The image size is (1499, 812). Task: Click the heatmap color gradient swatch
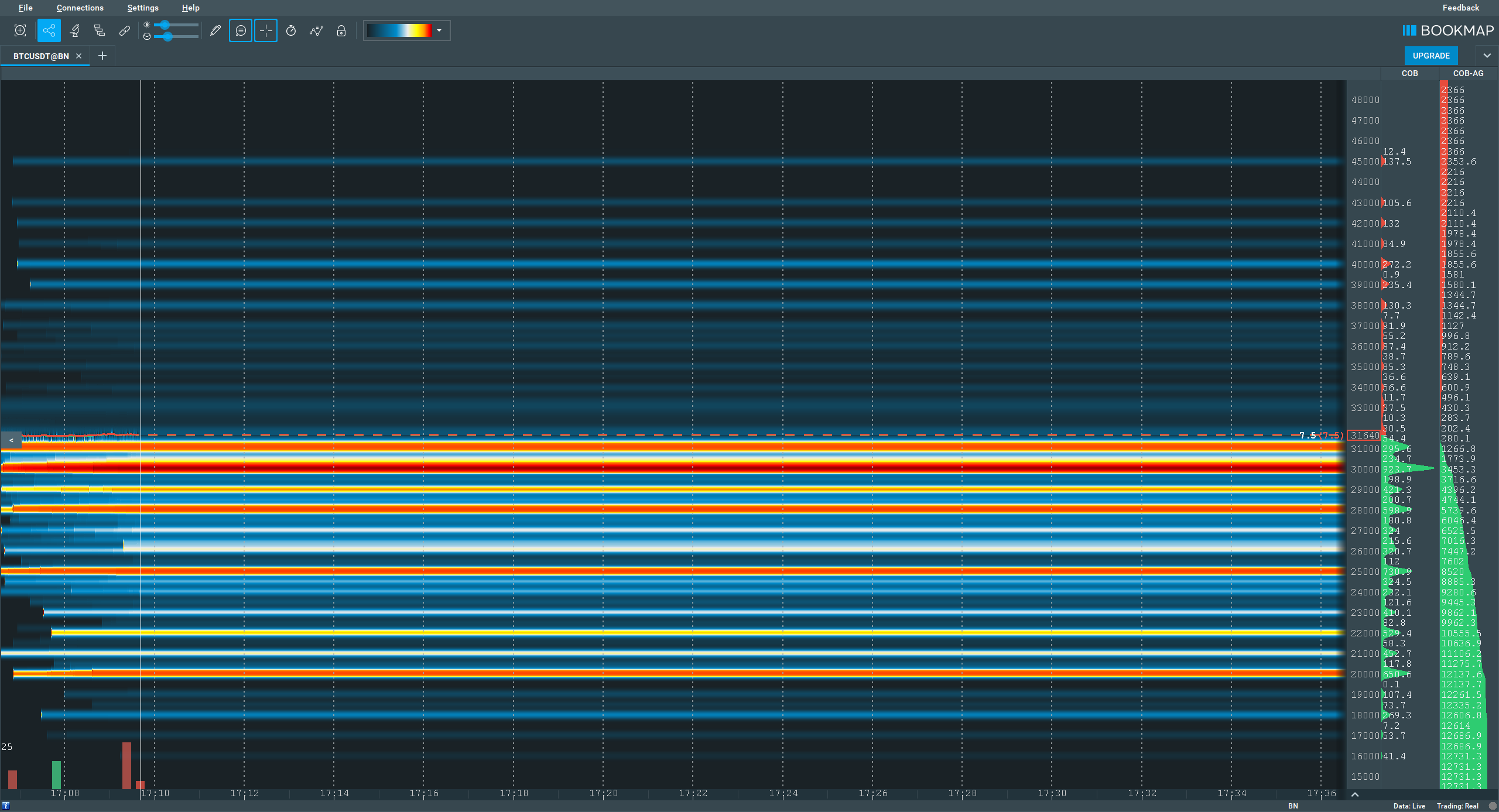coord(399,30)
